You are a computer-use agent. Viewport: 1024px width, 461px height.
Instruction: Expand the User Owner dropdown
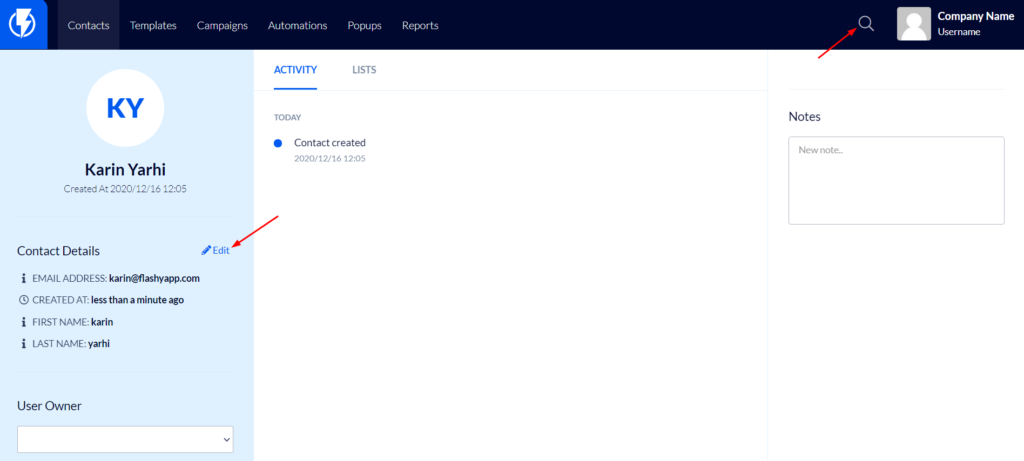125,439
